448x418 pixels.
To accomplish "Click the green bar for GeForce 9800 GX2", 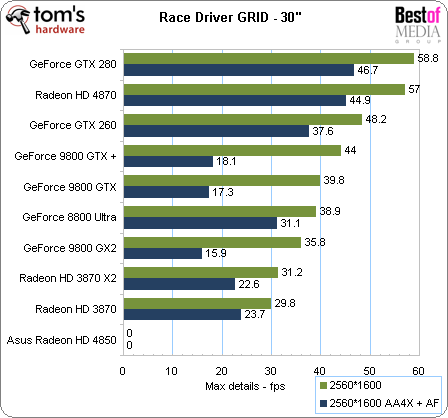I will tap(212, 243).
